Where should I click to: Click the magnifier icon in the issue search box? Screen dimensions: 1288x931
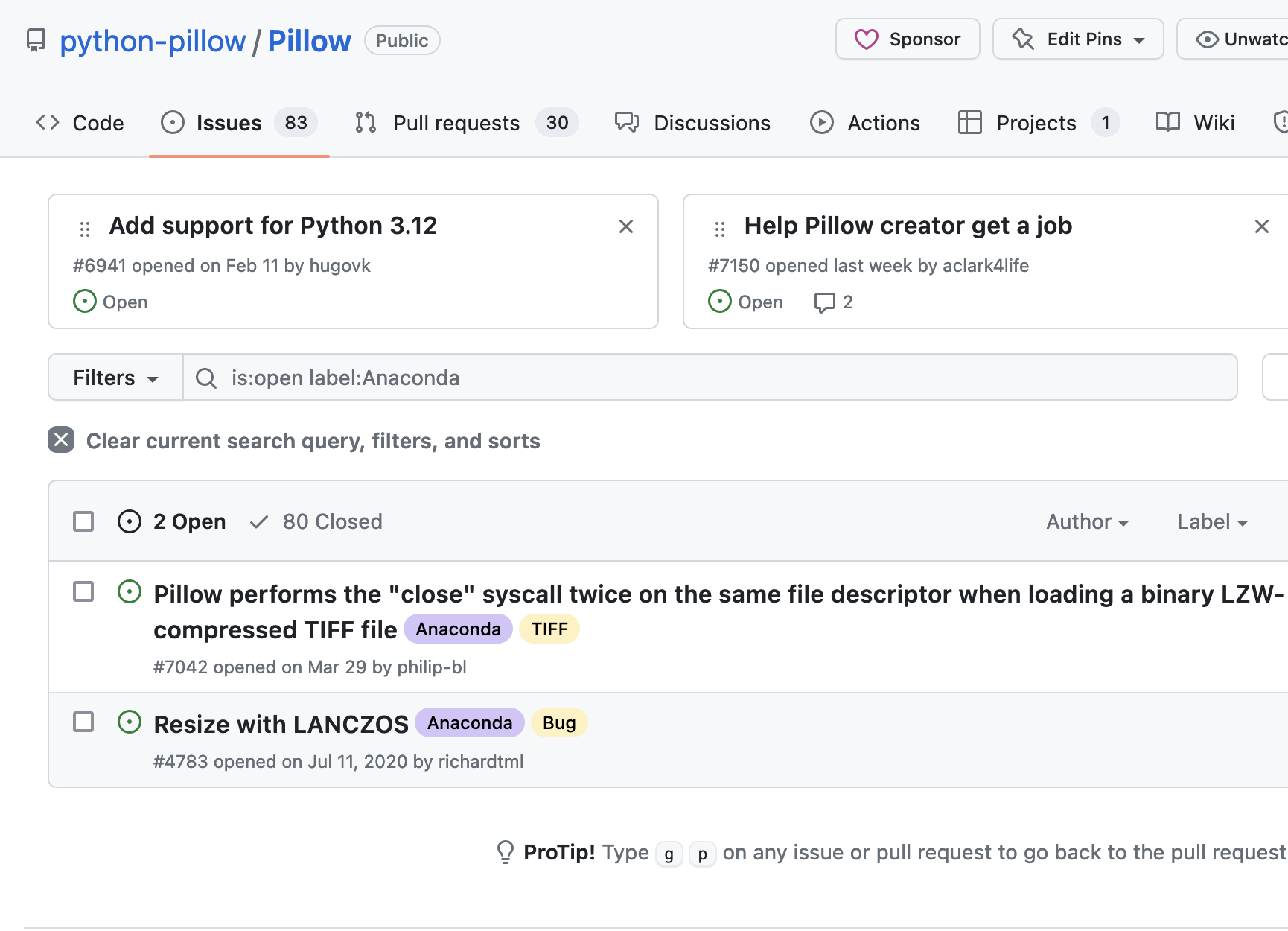(206, 378)
